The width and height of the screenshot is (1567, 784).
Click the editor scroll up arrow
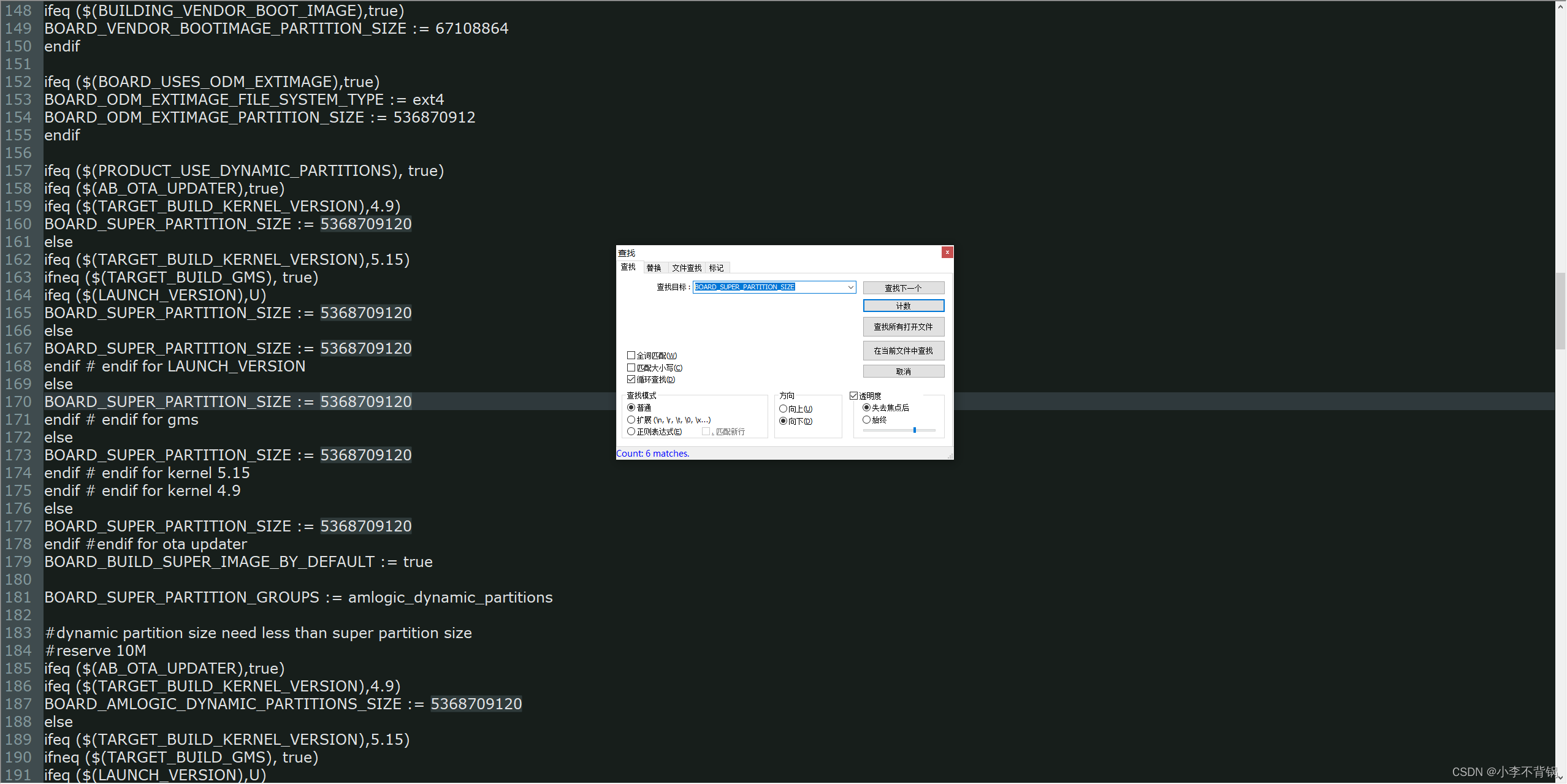[x=1561, y=6]
